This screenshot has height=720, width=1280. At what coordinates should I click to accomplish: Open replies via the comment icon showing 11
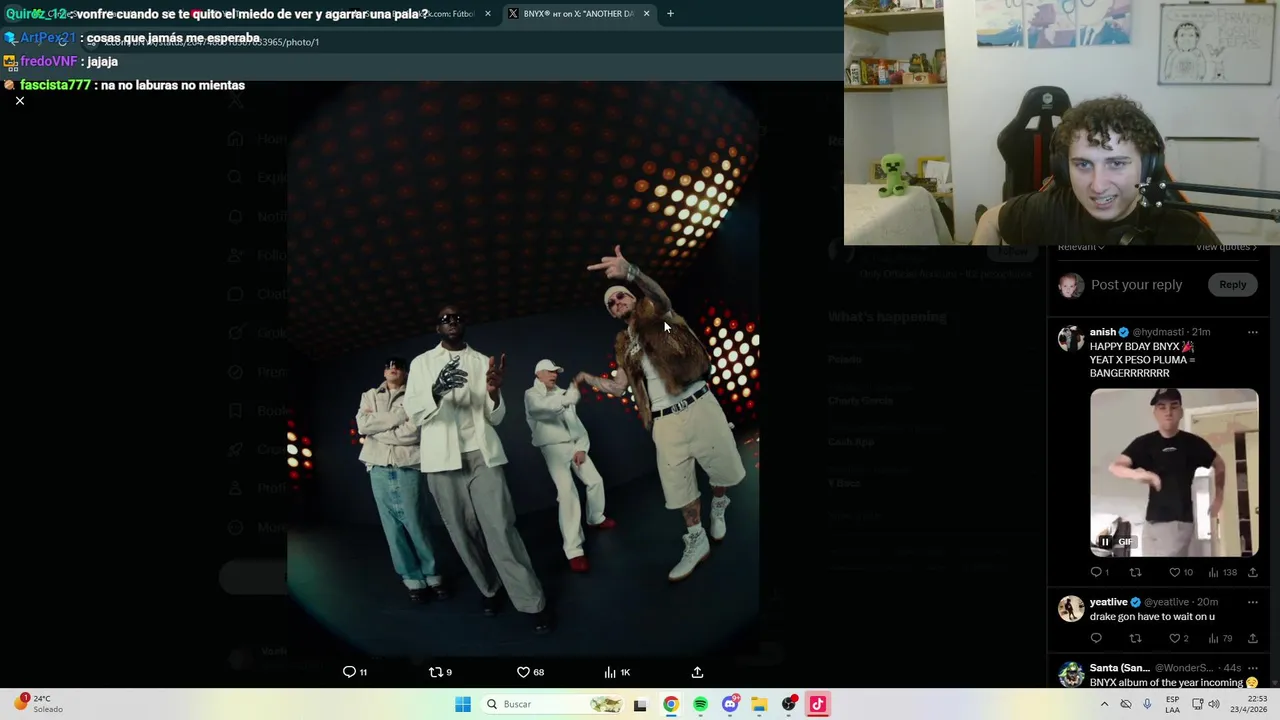pyautogui.click(x=355, y=672)
